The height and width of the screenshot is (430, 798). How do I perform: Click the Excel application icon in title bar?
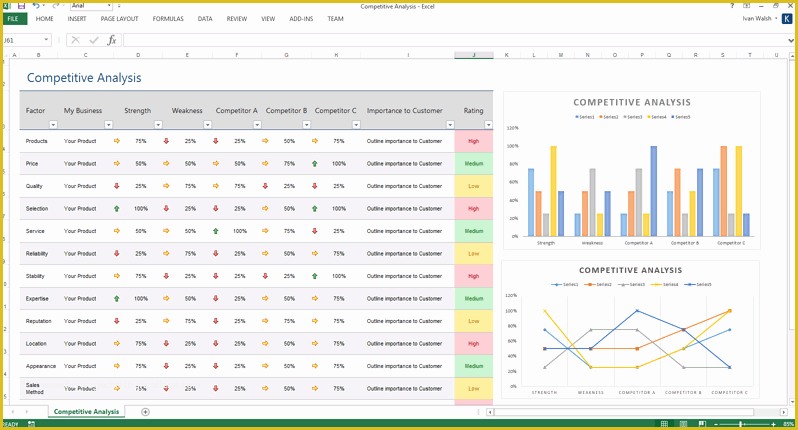[x=6, y=6]
